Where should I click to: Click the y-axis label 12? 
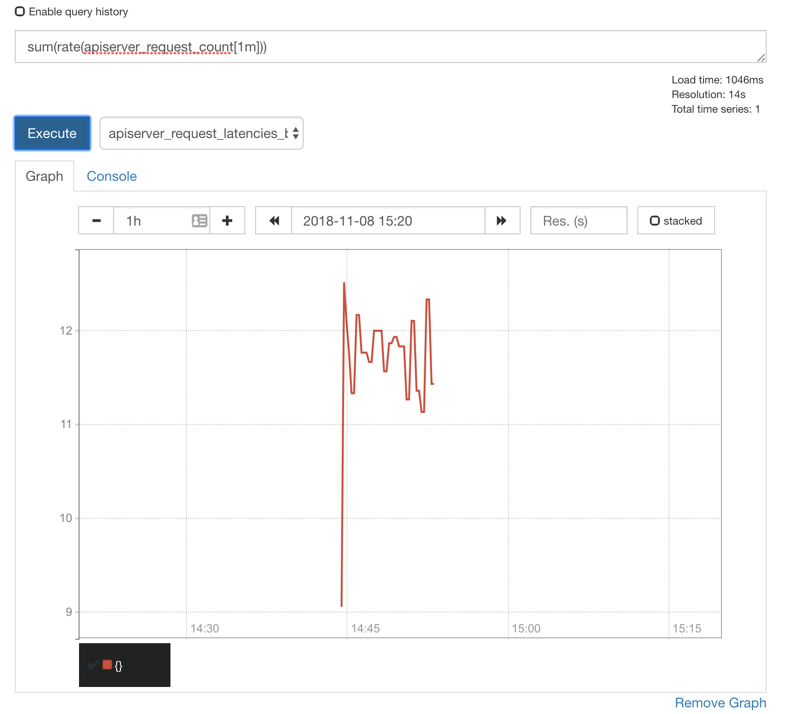66,331
